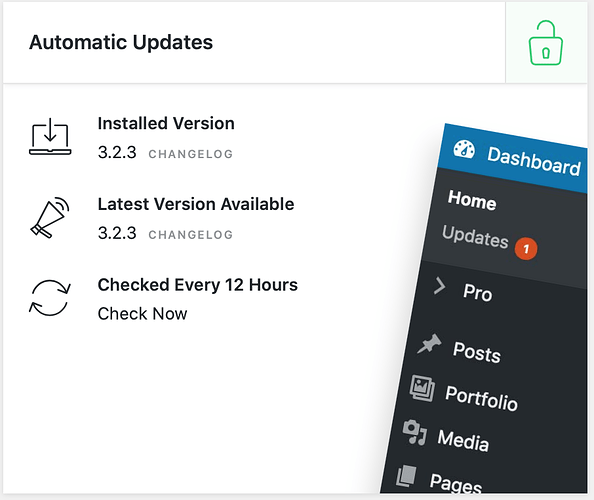Click the megaphone announcement icon
The image size is (594, 500).
pyautogui.click(x=50, y=217)
